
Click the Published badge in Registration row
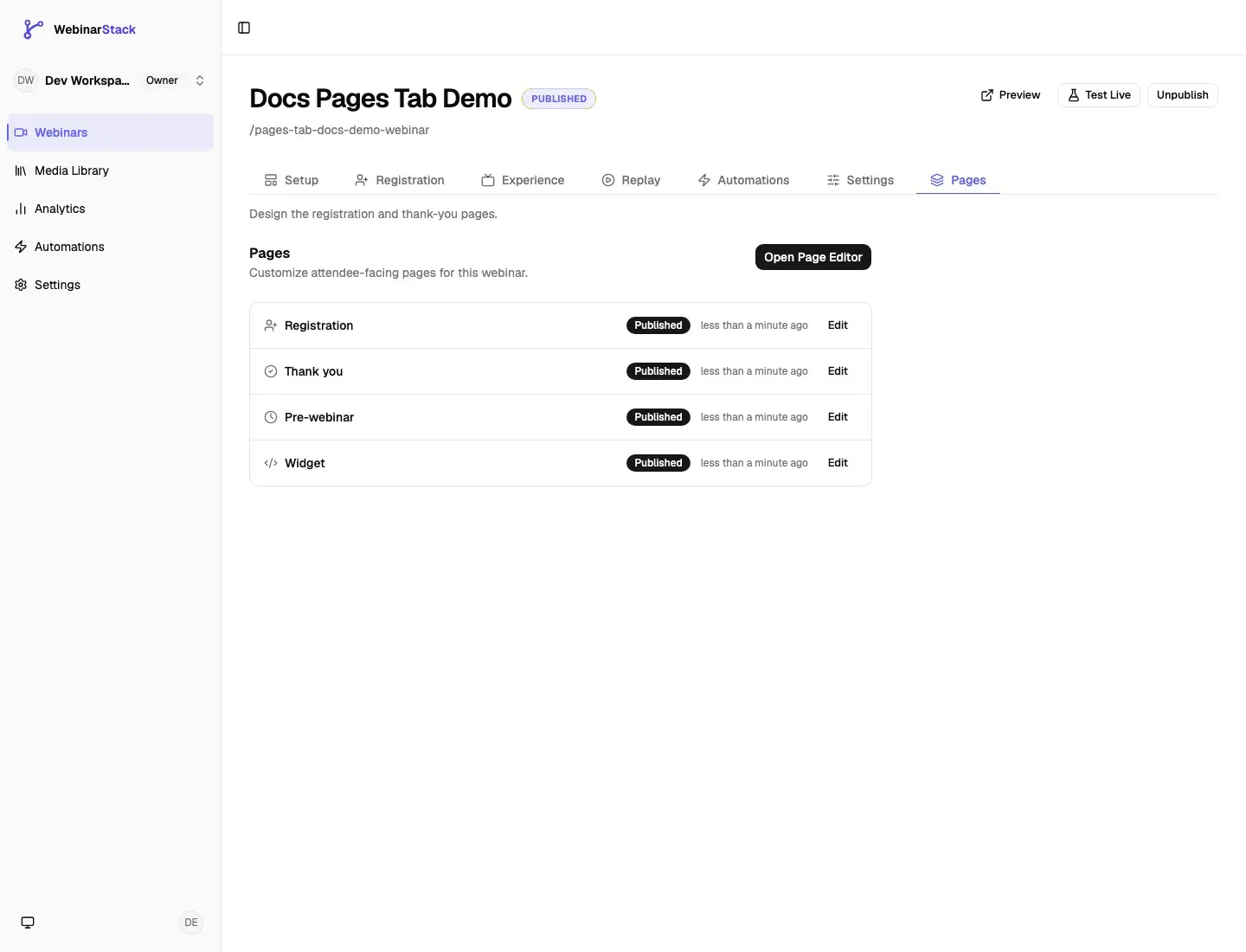[x=658, y=325]
